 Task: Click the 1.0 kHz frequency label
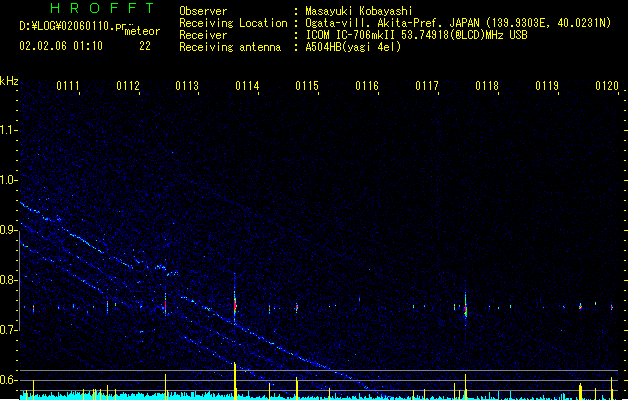8,180
